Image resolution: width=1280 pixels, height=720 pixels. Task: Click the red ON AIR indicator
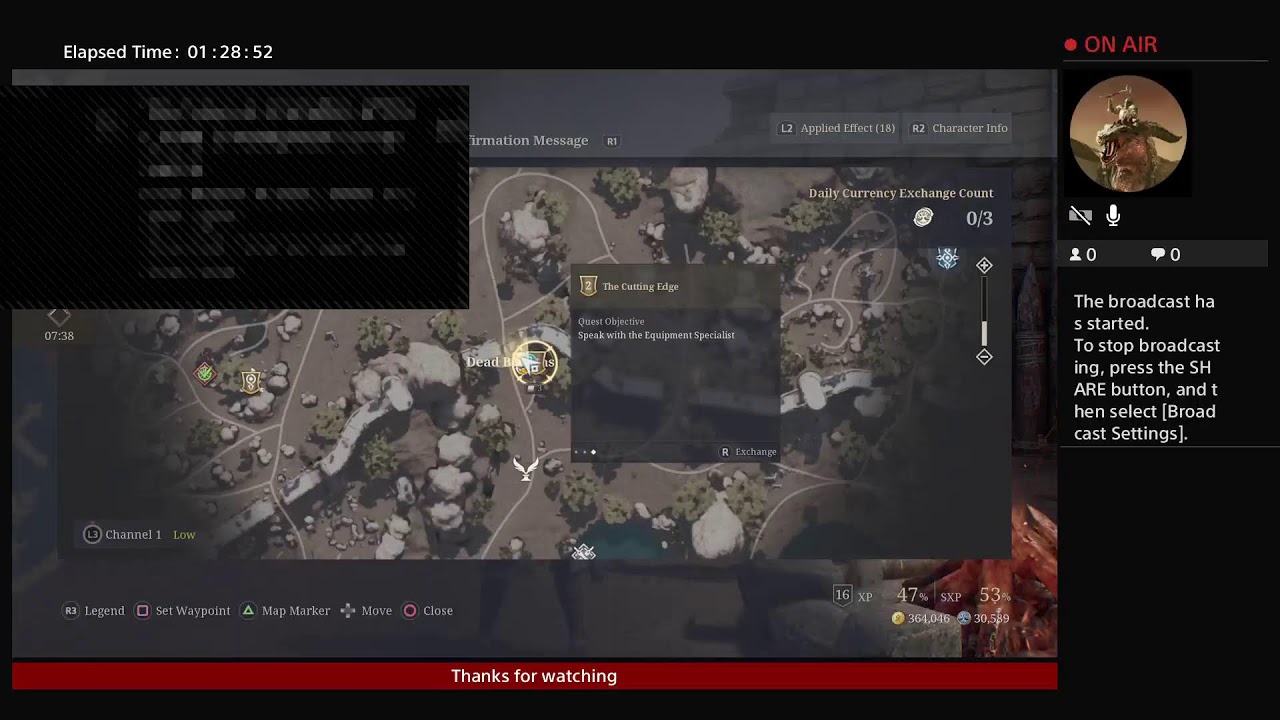click(1111, 45)
